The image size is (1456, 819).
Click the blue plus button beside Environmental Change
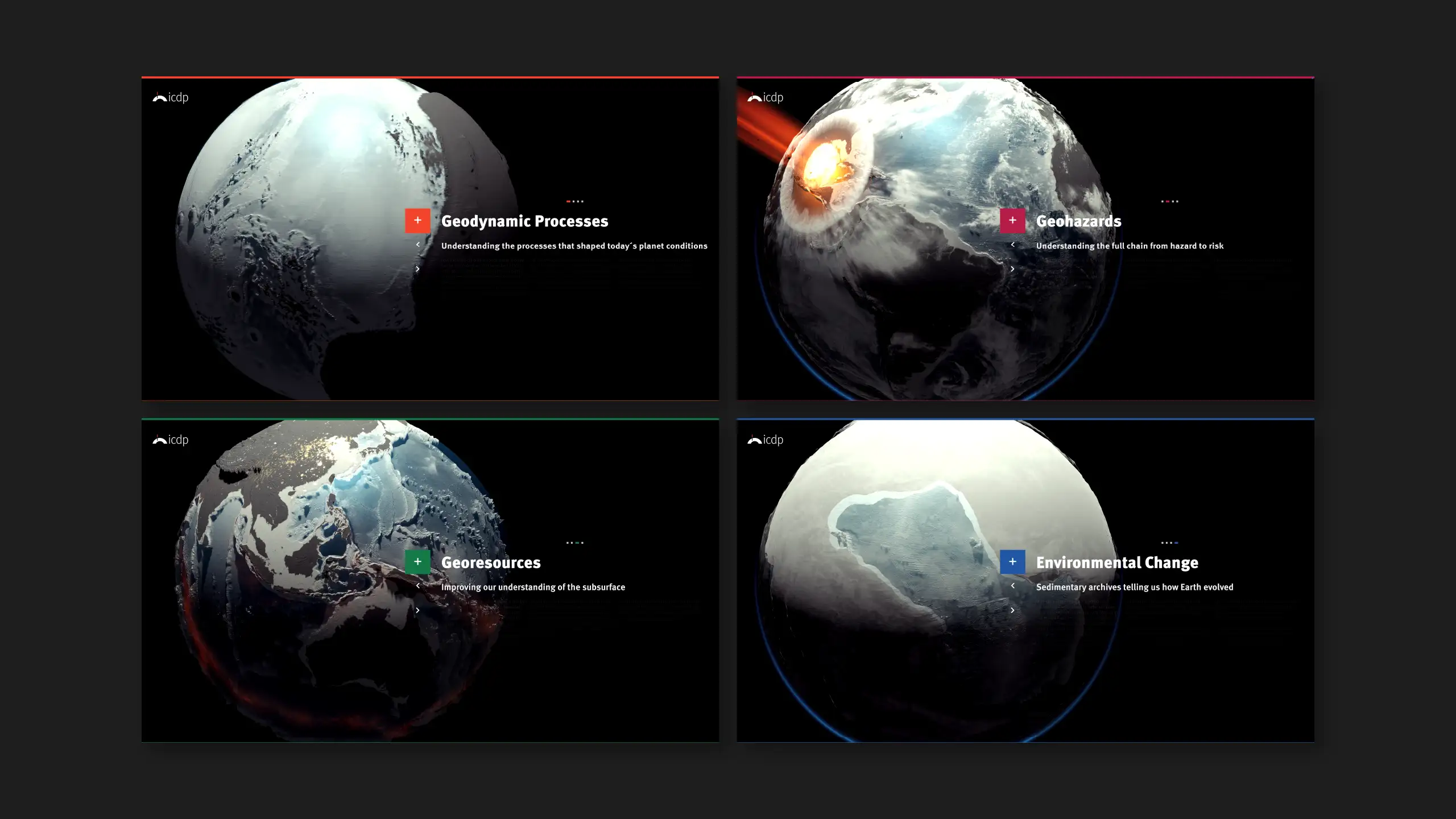pos(1012,562)
